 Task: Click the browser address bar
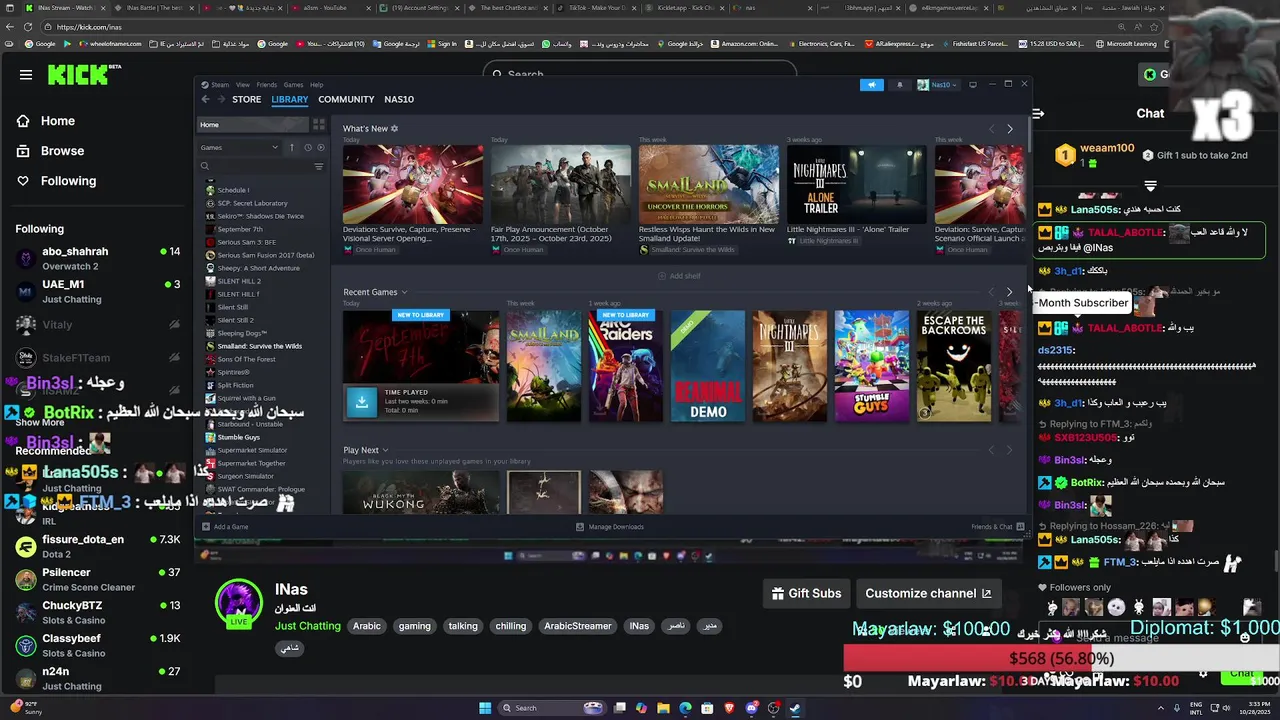point(600,27)
